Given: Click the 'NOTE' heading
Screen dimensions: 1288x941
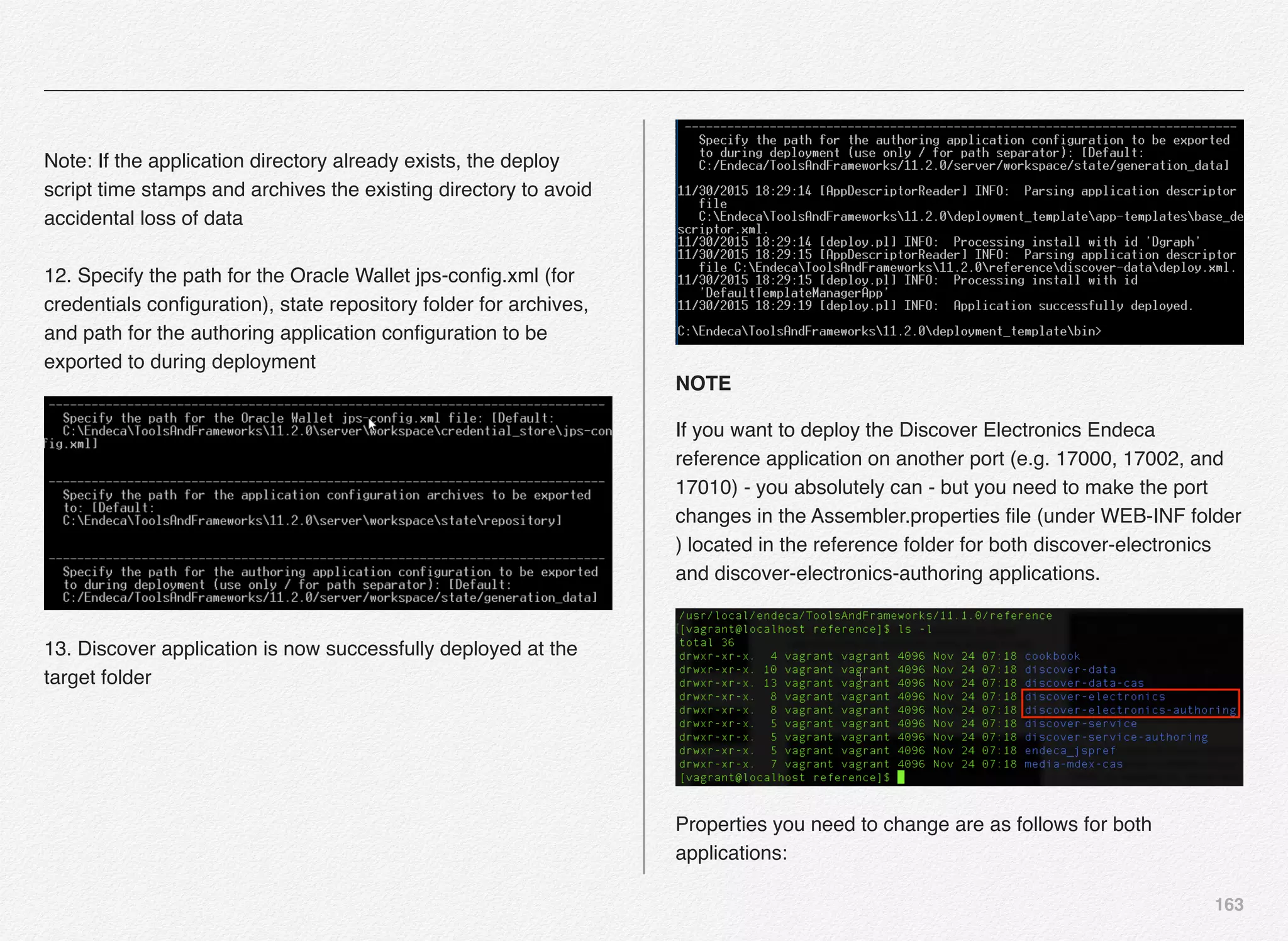Looking at the screenshot, I should point(703,383).
